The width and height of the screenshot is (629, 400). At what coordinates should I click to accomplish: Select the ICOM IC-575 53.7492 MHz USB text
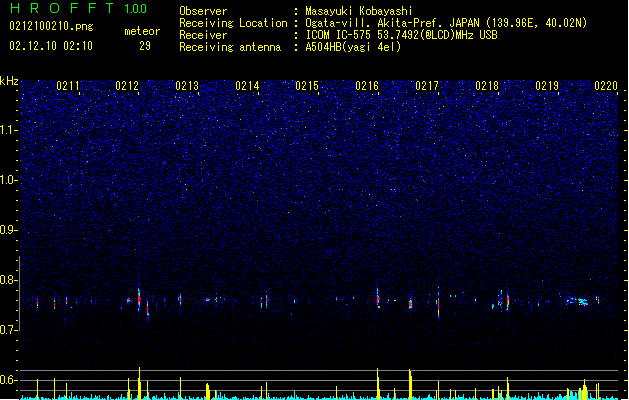(x=401, y=35)
